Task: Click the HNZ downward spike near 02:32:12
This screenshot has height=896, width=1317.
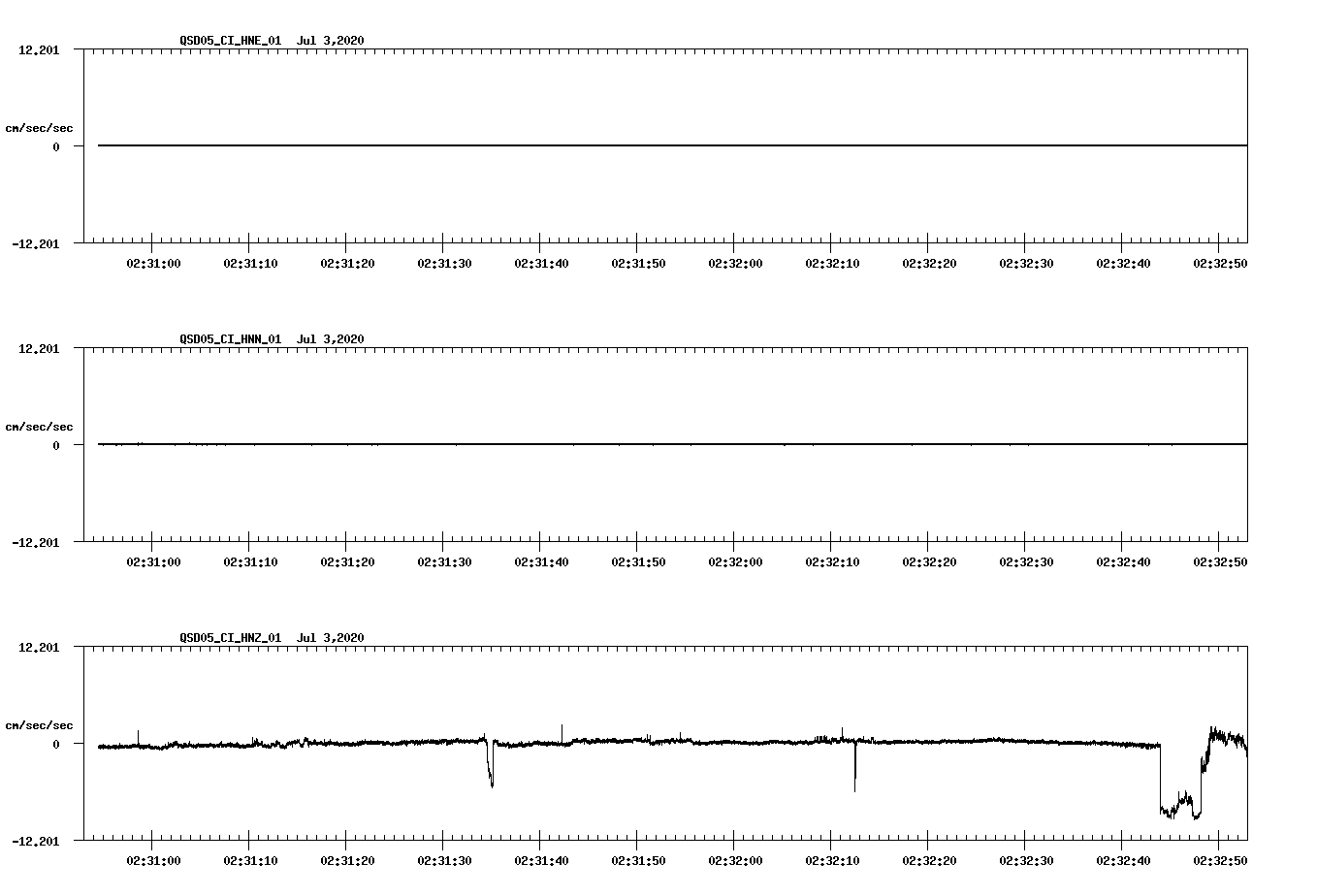Action: (x=855, y=768)
